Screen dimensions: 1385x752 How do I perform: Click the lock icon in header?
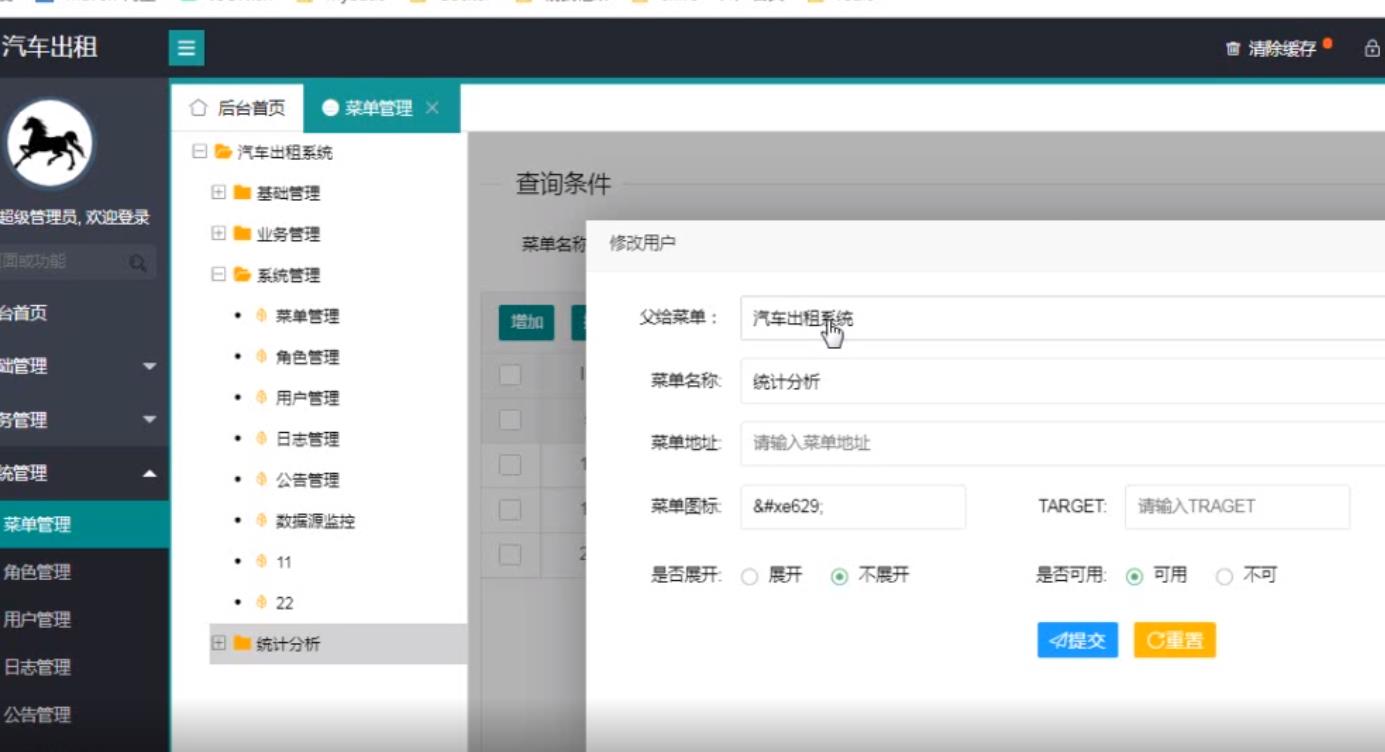point(1372,49)
